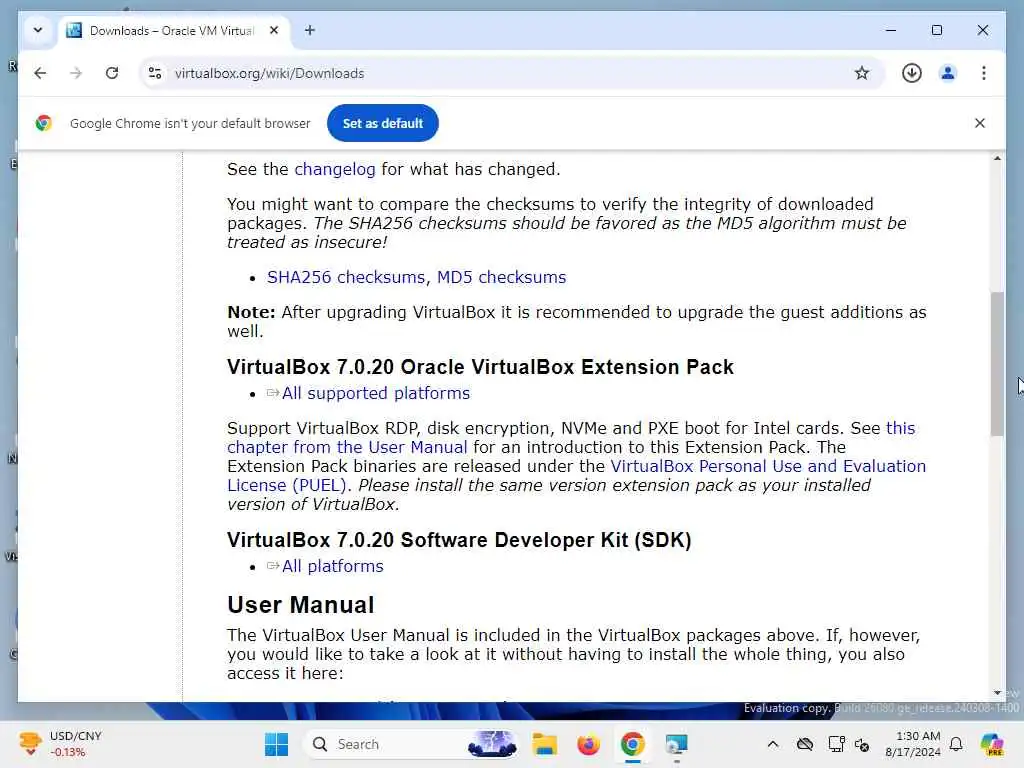Screen dimensions: 1024x768
Task: Minimize the Chrome window
Action: 891,30
